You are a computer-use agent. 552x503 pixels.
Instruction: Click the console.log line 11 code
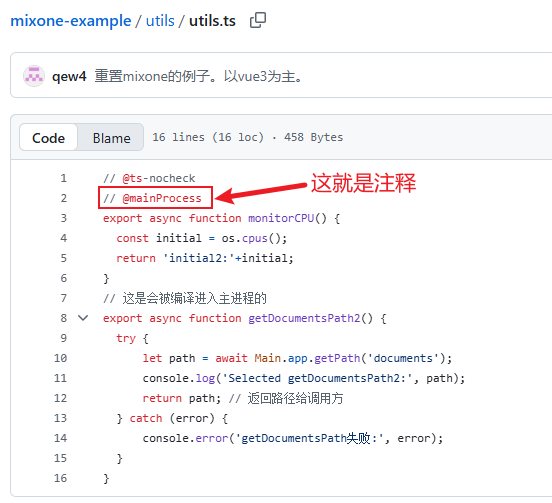point(304,378)
